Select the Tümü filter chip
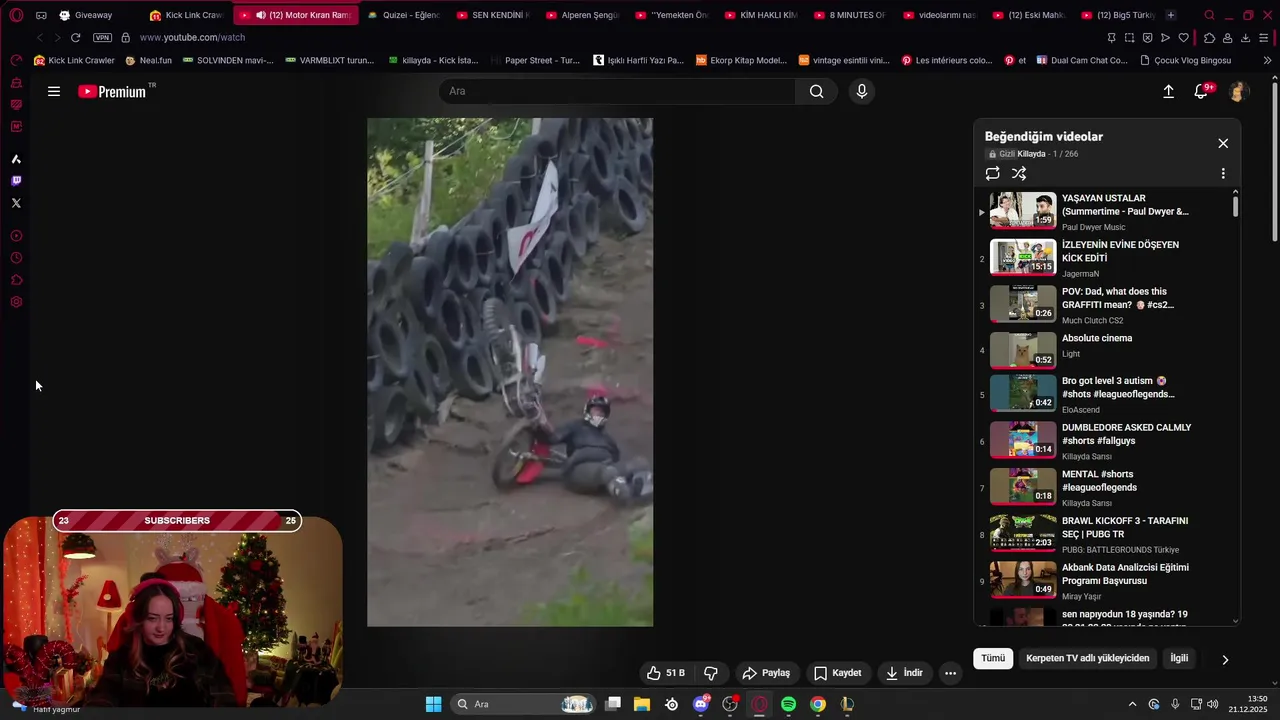 [x=993, y=658]
